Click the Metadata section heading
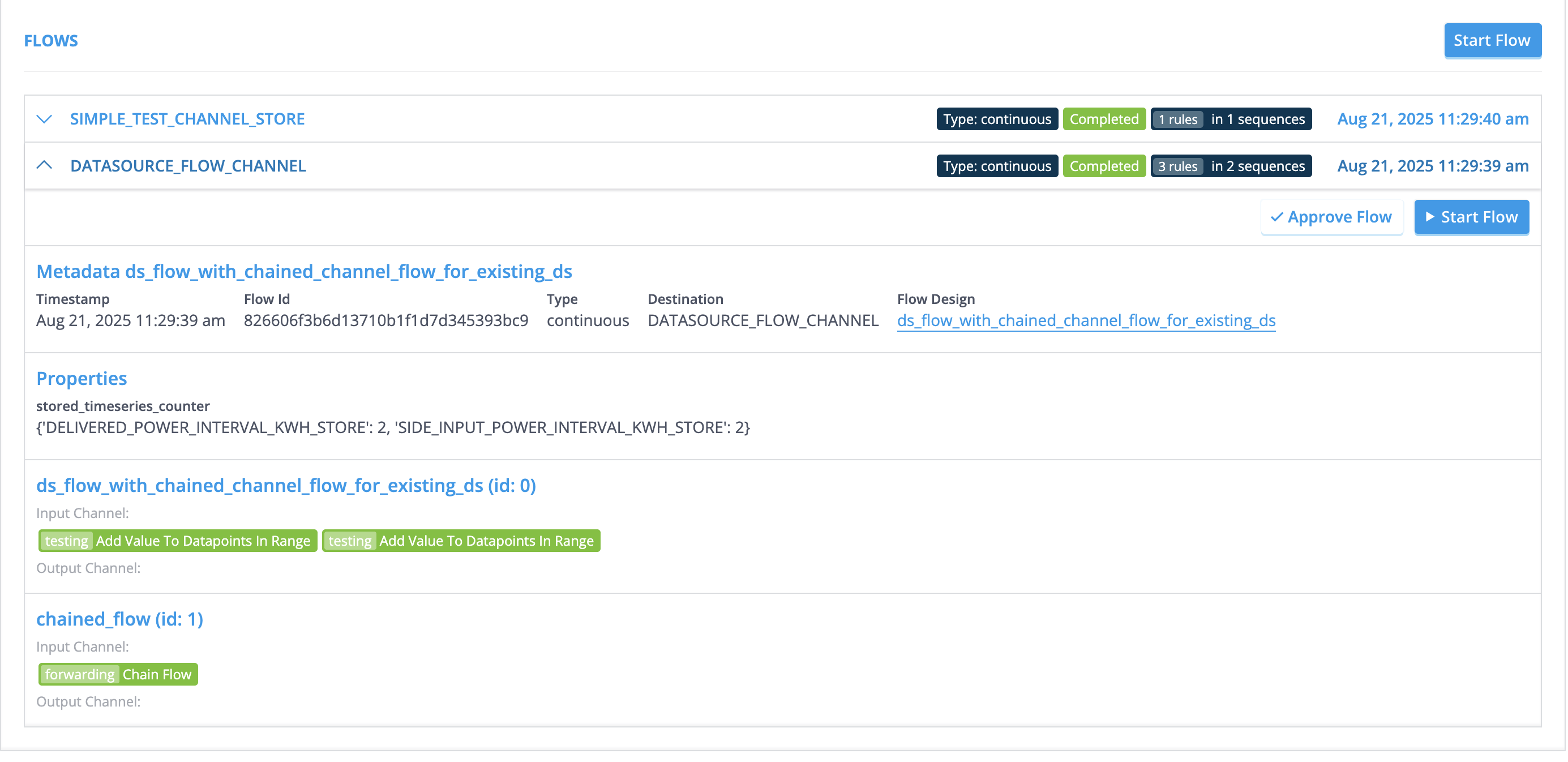 [x=304, y=271]
